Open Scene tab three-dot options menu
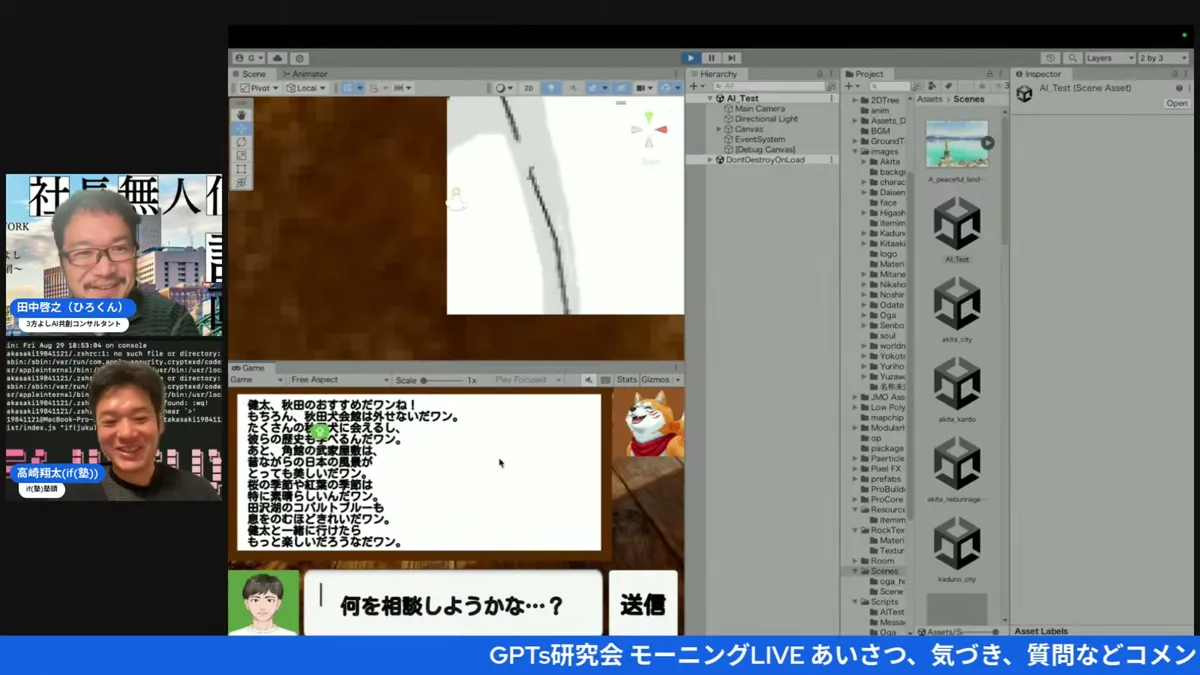This screenshot has height=675, width=1200. tap(676, 74)
